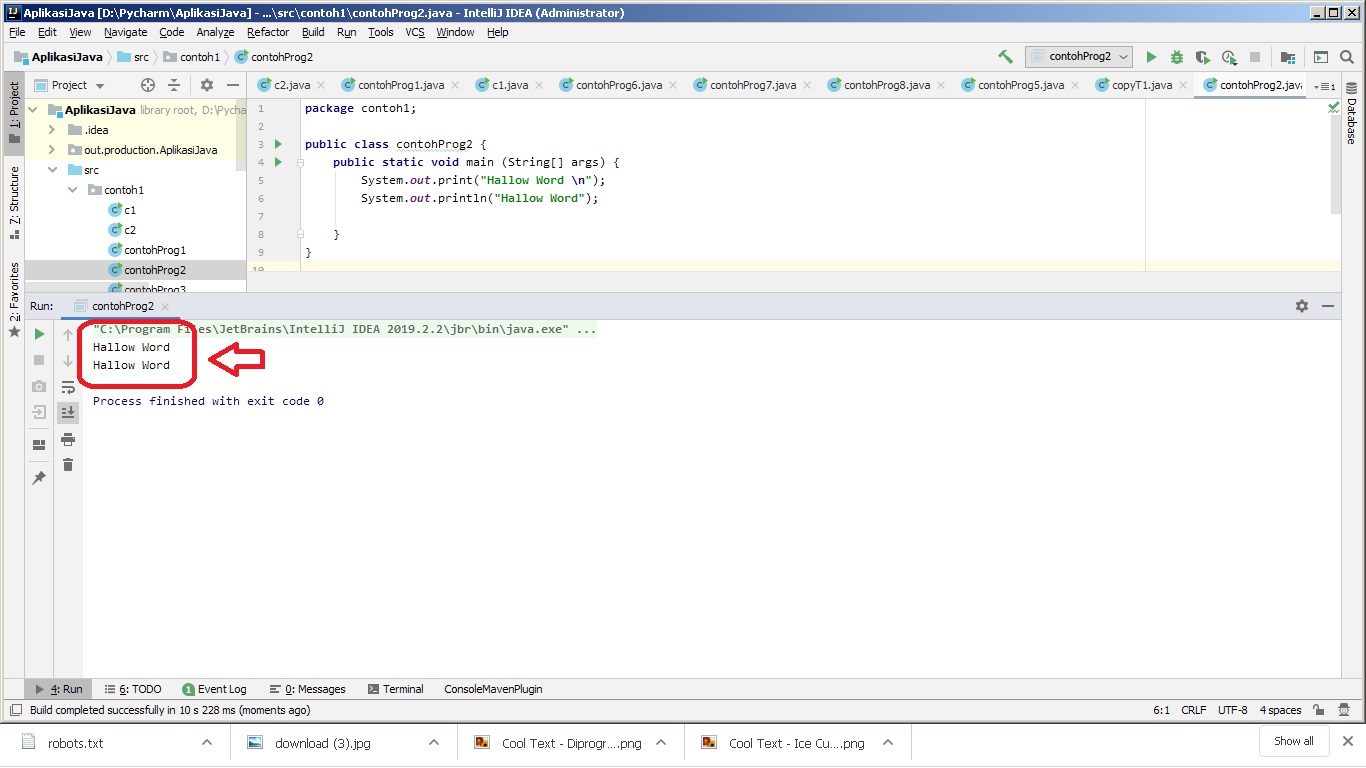This screenshot has height=768, width=1366.
Task: Clear the Run console with the trash icon
Action: click(x=67, y=464)
